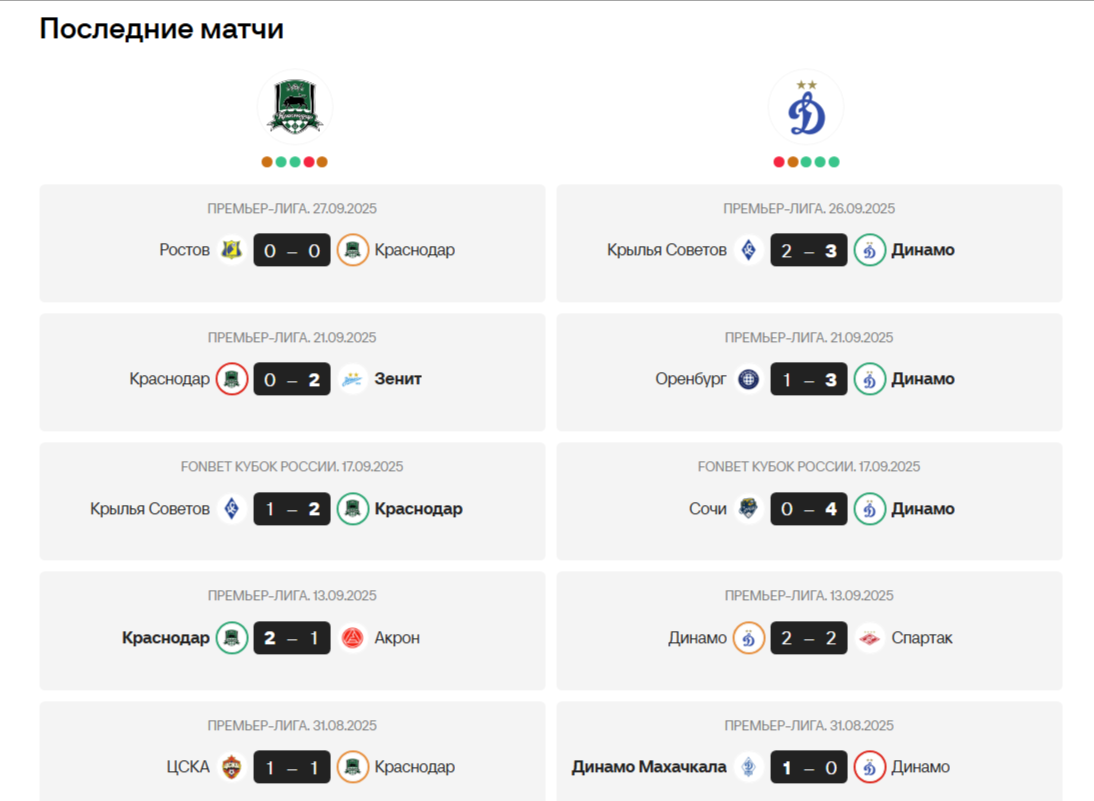Click the Akron red triangle logo
This screenshot has width=1094, height=801.
click(x=352, y=638)
